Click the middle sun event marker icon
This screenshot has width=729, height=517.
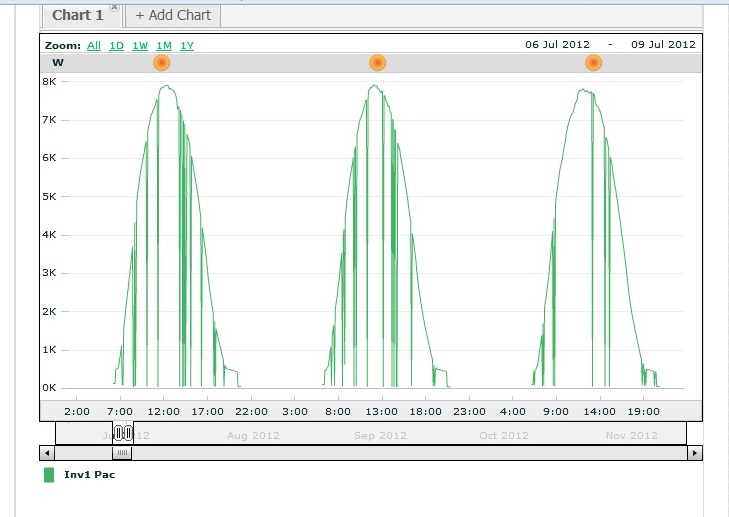pos(377,63)
